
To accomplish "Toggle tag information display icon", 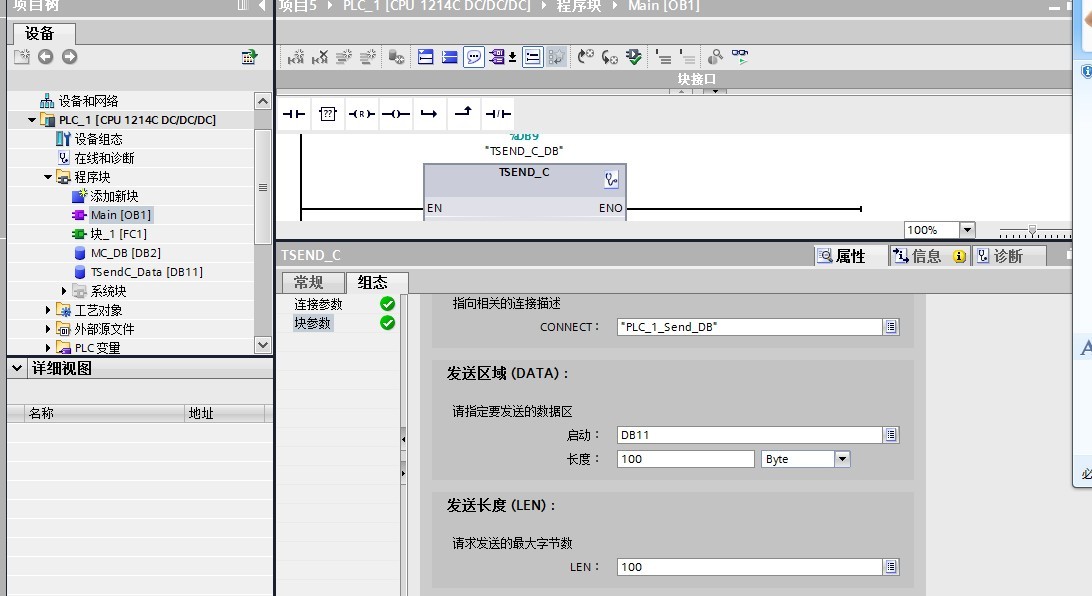I will tap(533, 57).
